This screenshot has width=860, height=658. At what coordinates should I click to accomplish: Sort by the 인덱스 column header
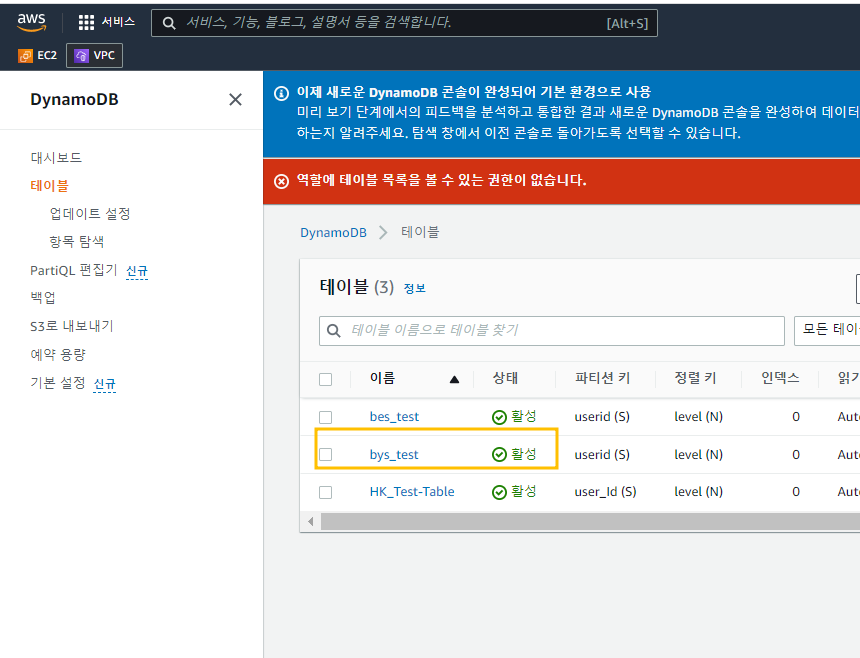pyautogui.click(x=780, y=378)
